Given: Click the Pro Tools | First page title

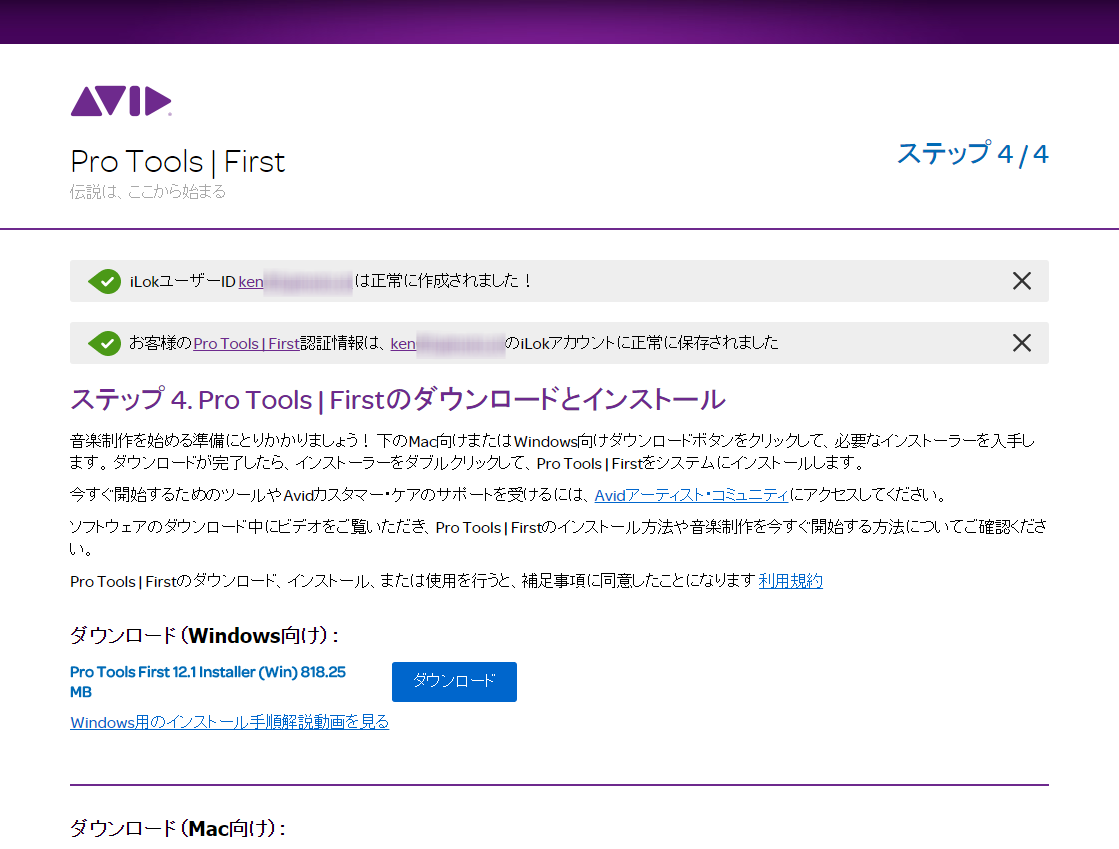Looking at the screenshot, I should tap(178, 162).
